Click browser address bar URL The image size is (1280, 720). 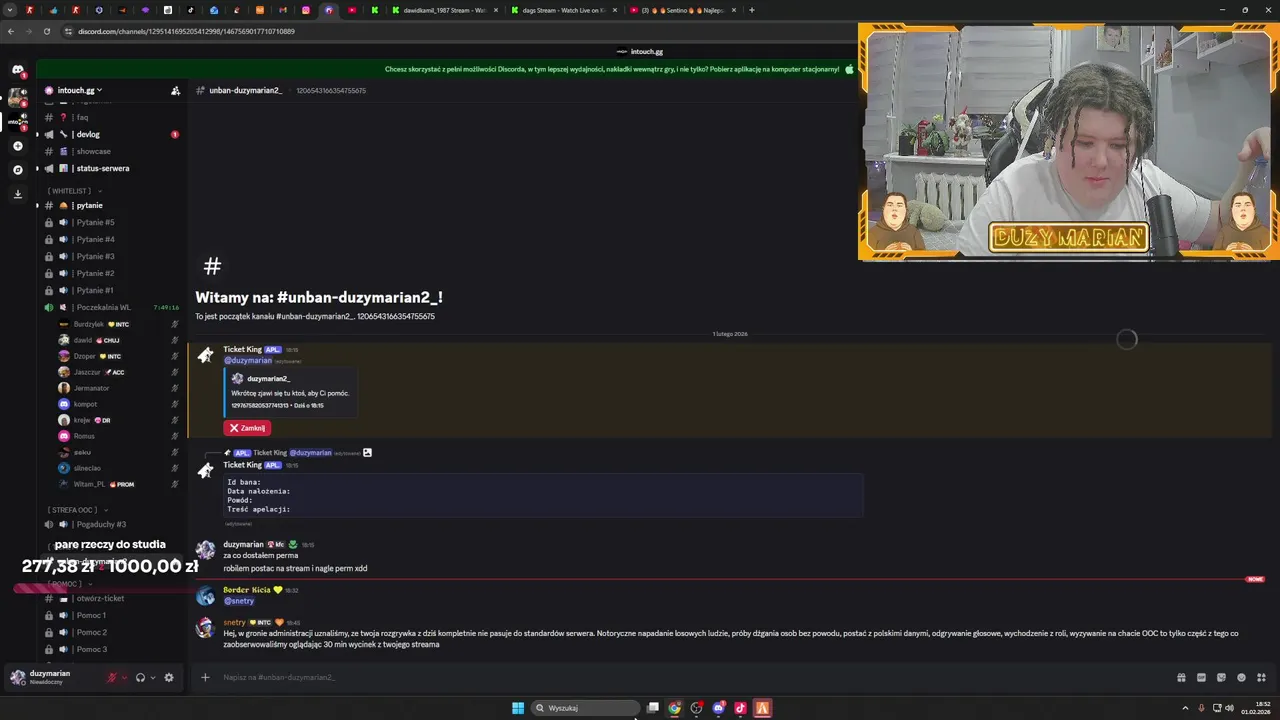187,31
